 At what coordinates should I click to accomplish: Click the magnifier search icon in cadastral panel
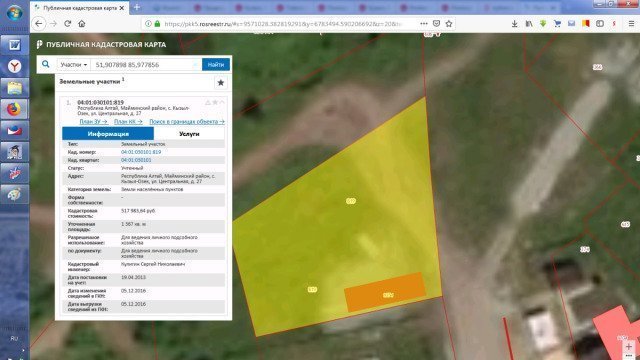46,64
